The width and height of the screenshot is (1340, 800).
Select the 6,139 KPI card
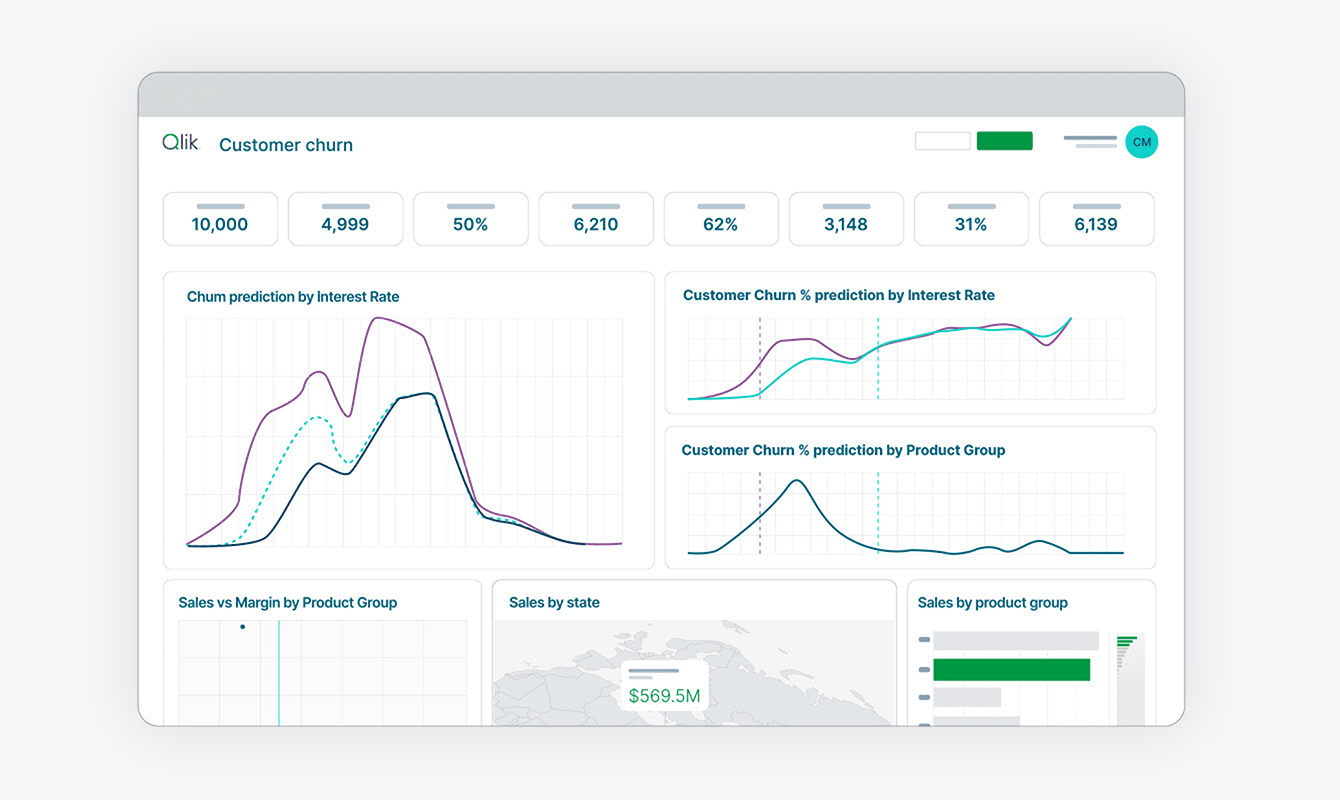point(1096,219)
